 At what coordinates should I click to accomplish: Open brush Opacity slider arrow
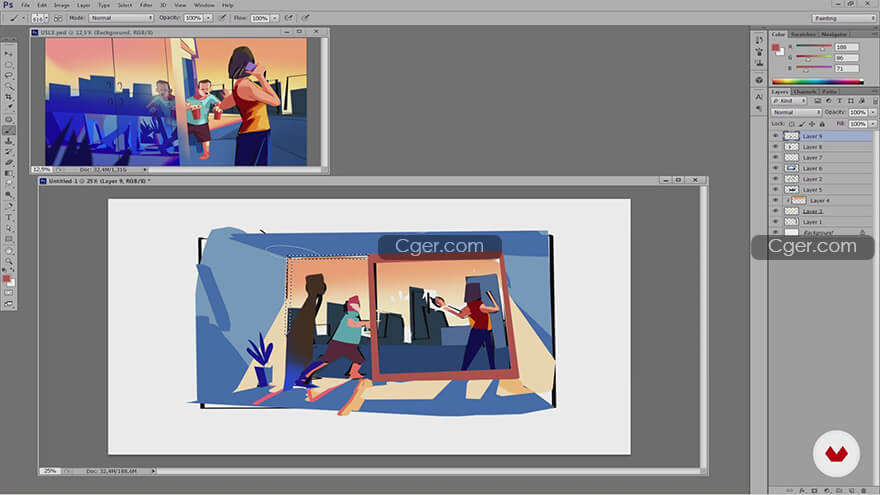pyautogui.click(x=208, y=18)
